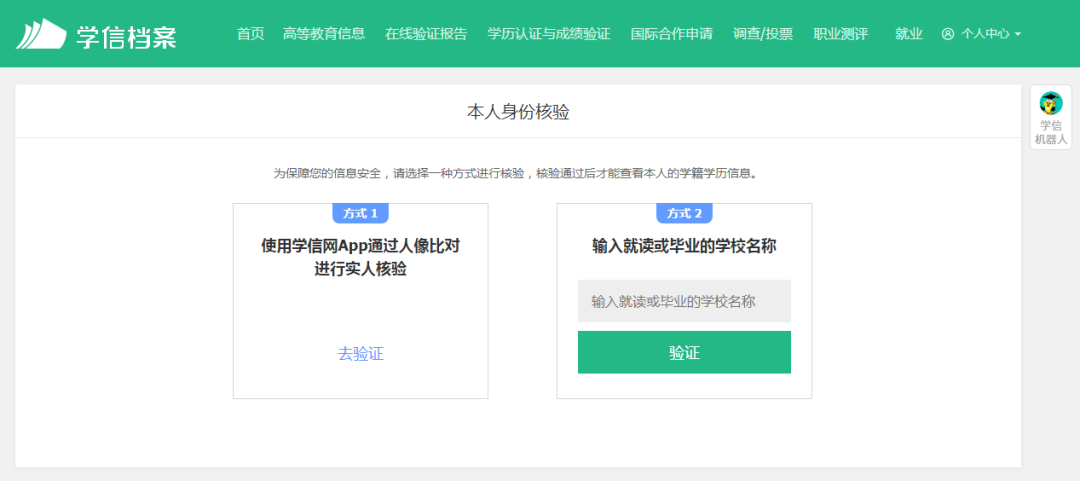
Task: Open the 高等教育信息 menu
Action: click(324, 34)
